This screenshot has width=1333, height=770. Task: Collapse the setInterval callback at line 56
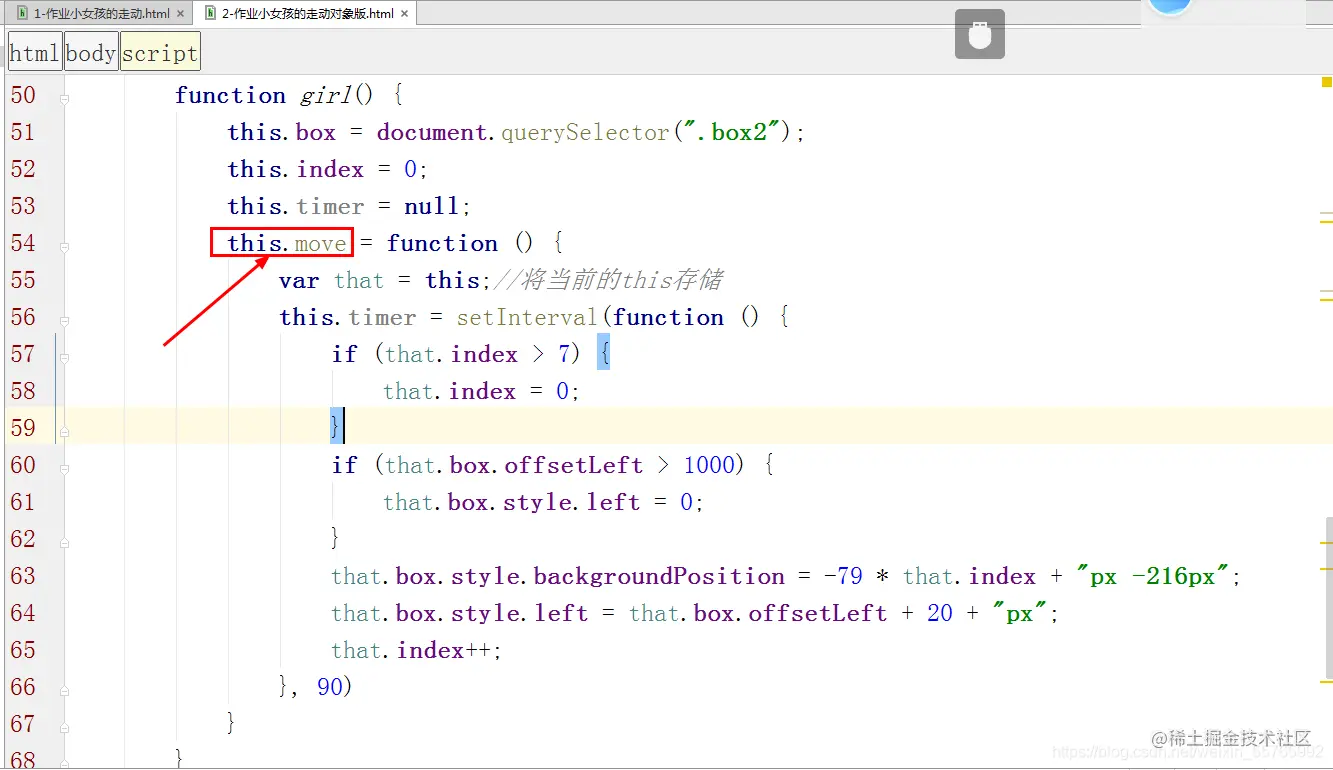tap(64, 320)
